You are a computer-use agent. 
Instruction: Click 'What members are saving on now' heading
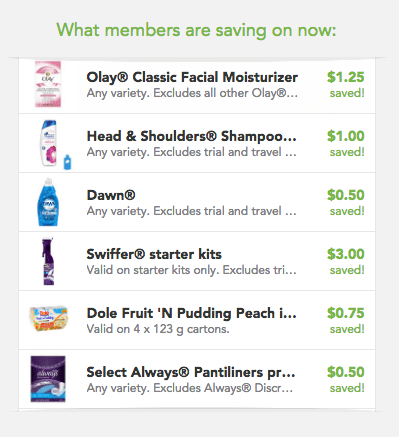(x=196, y=30)
